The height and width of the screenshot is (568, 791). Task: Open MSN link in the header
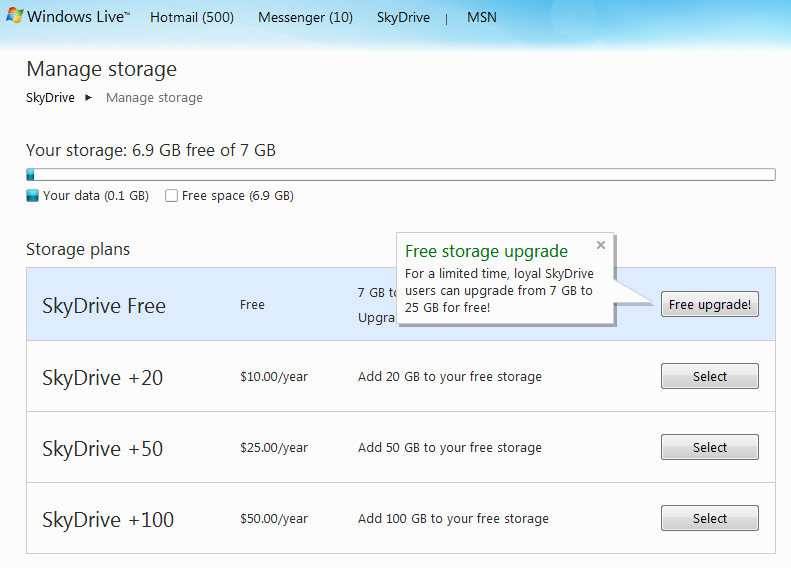coord(481,17)
